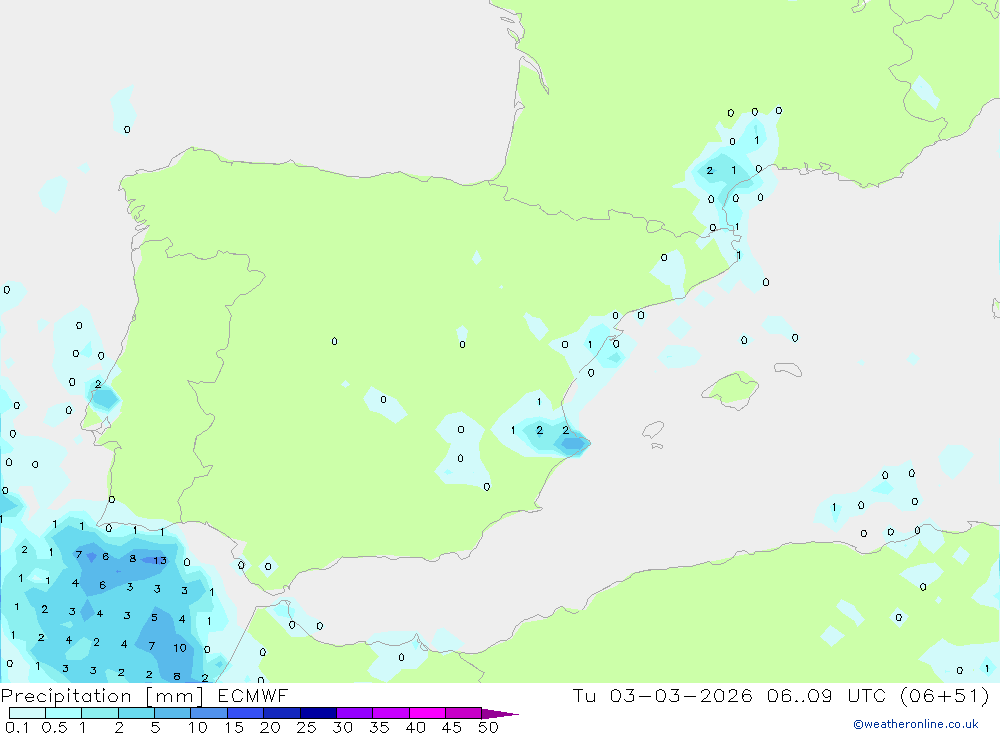Image resolution: width=1000 pixels, height=733 pixels.
Task: Choose the 20–25 mm dark blue swatch
Action: [281, 713]
